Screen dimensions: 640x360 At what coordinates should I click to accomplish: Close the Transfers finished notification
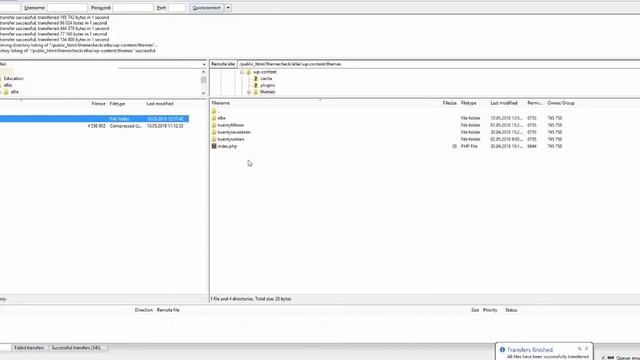(x=587, y=349)
